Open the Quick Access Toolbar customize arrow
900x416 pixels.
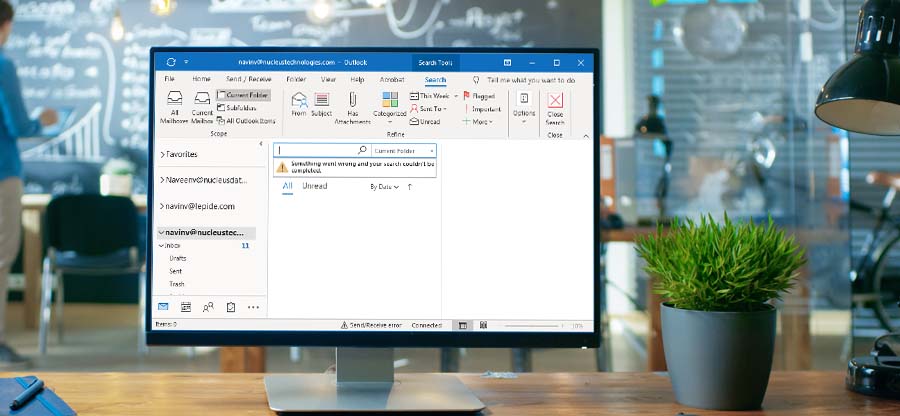[x=186, y=62]
